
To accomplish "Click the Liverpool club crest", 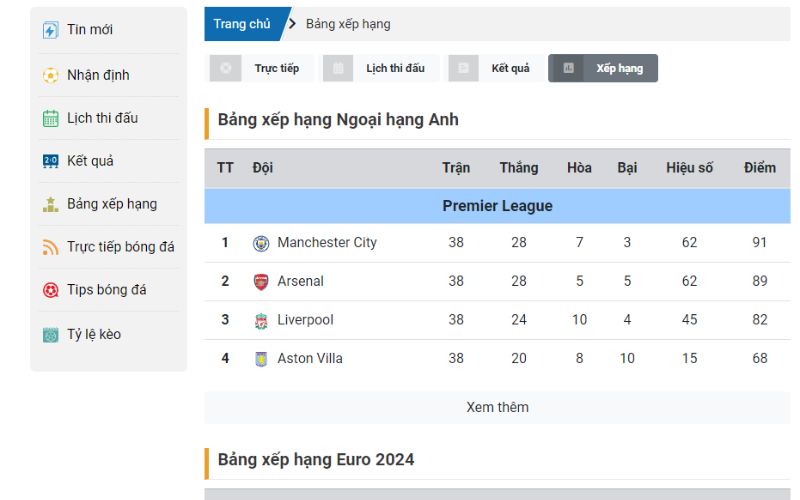I will click(x=261, y=321).
